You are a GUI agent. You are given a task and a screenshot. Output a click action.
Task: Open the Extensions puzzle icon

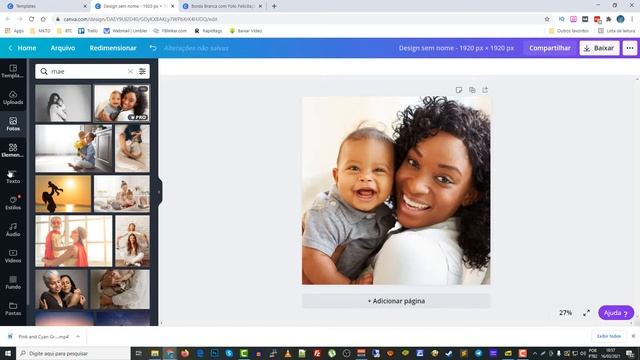[x=609, y=19]
